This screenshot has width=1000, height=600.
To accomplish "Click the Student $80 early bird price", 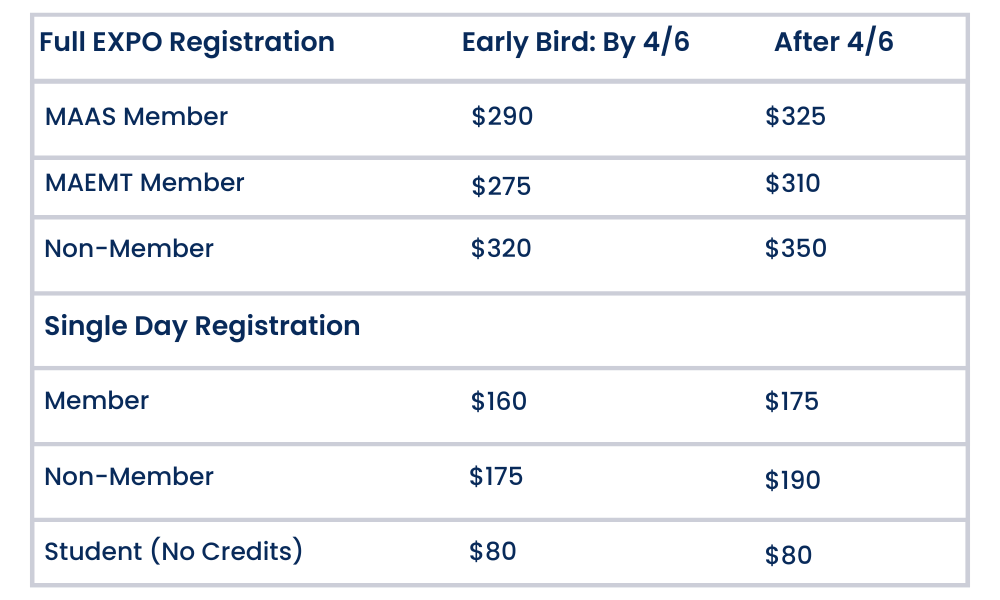I will pyautogui.click(x=493, y=552).
